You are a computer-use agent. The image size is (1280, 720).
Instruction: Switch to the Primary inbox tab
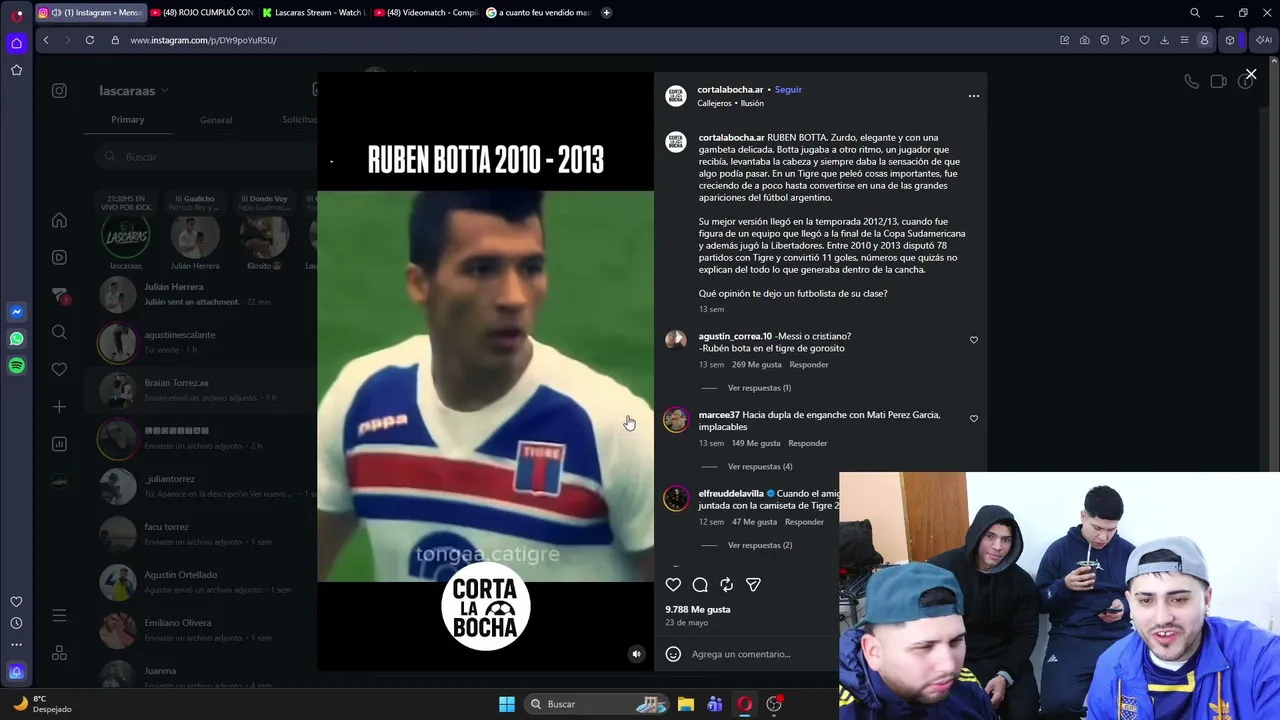click(x=128, y=120)
